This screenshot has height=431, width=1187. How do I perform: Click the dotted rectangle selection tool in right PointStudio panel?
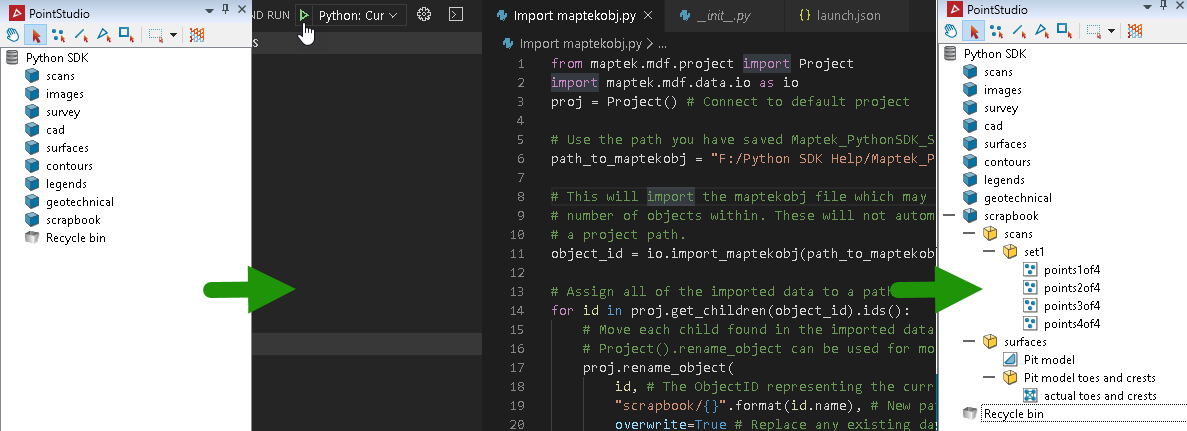pos(1094,30)
